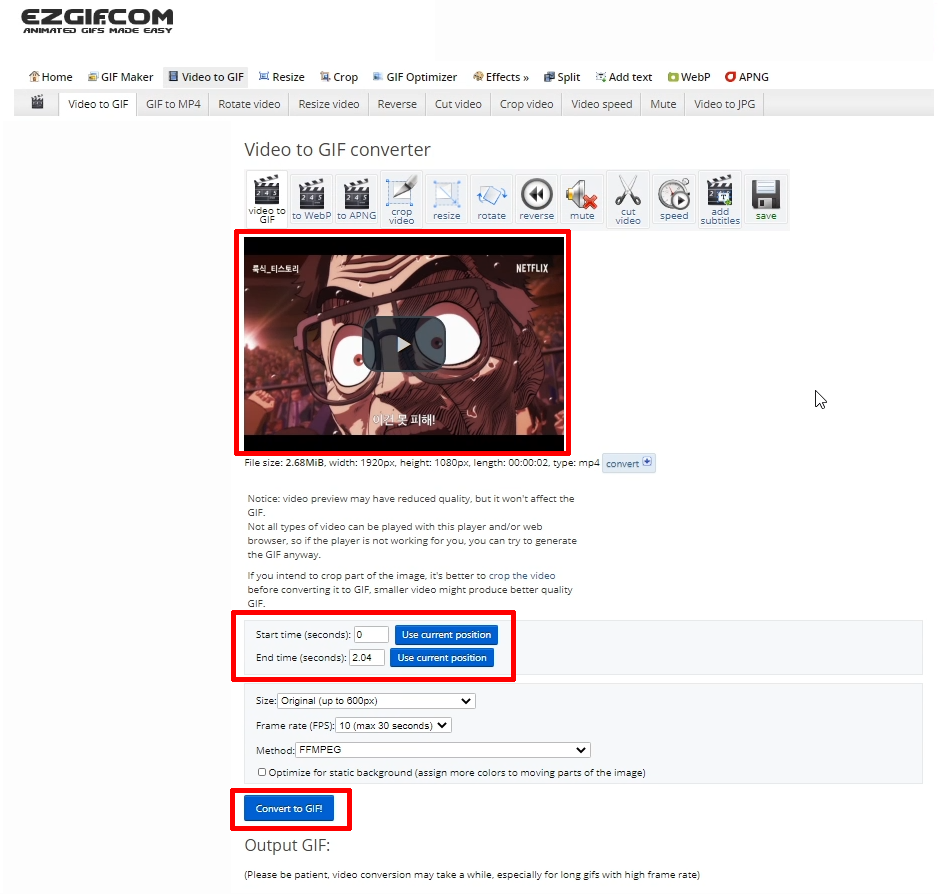
Task: Open the cut video scissors tool
Action: click(628, 200)
